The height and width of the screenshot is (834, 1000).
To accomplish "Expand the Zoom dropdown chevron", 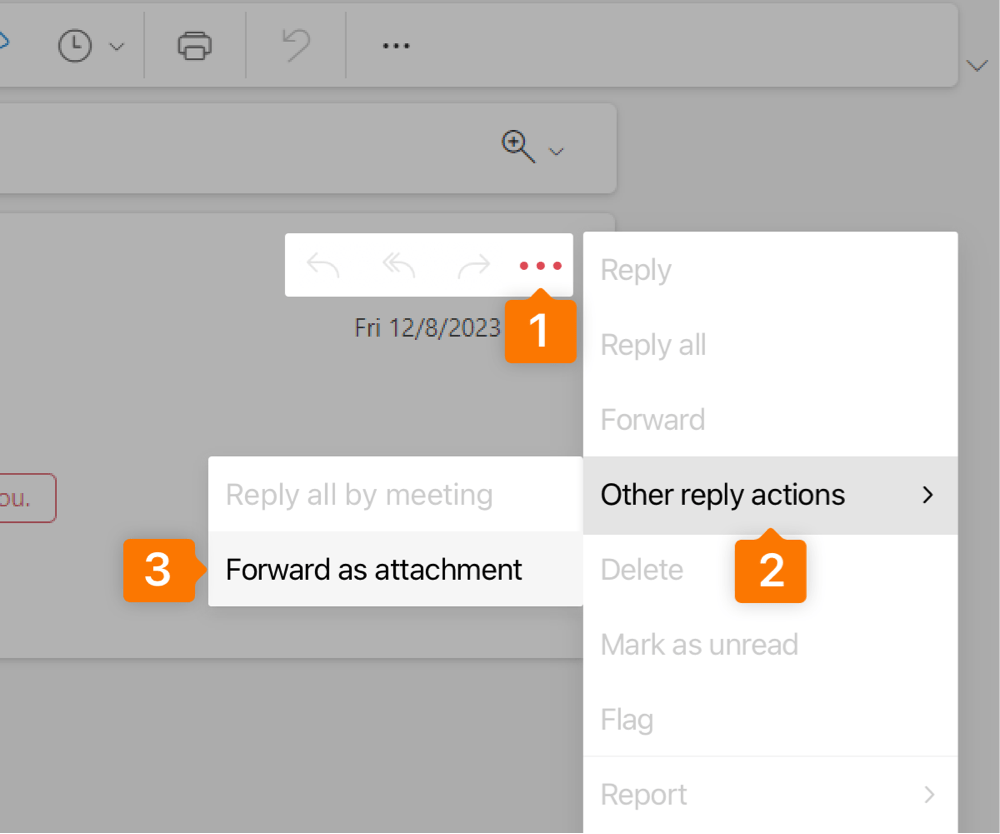I will pos(557,152).
